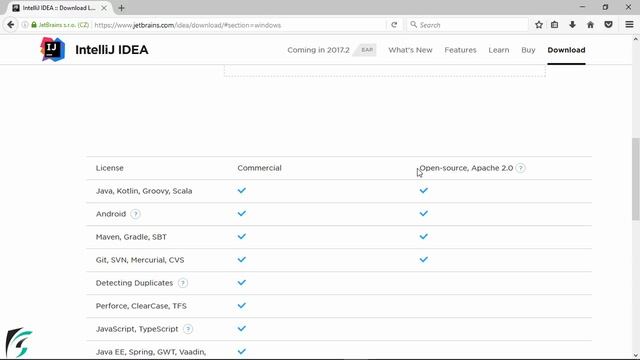Show help tooltip for JavaScript, TypeScript
Screen dimensions: 640x360
(x=188, y=329)
